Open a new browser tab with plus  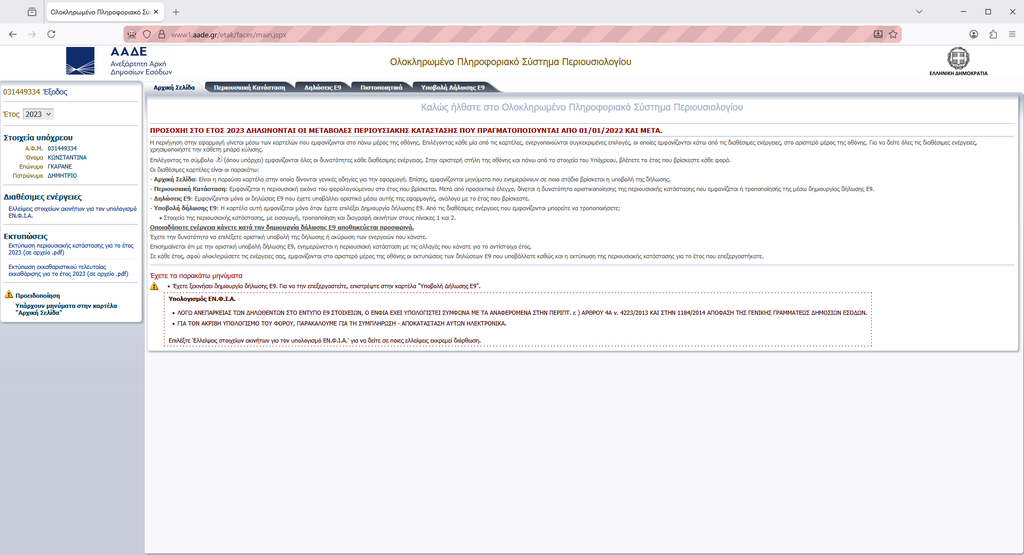pos(176,11)
